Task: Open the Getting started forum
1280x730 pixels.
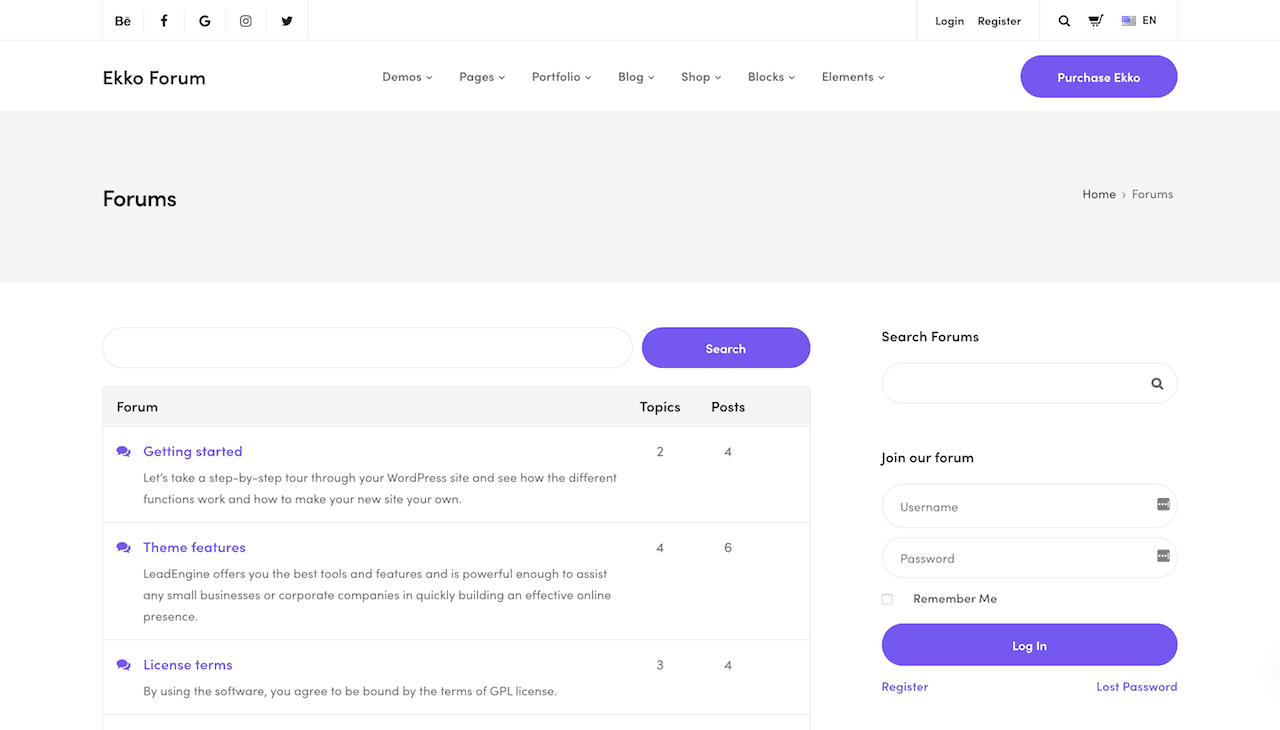Action: (193, 452)
